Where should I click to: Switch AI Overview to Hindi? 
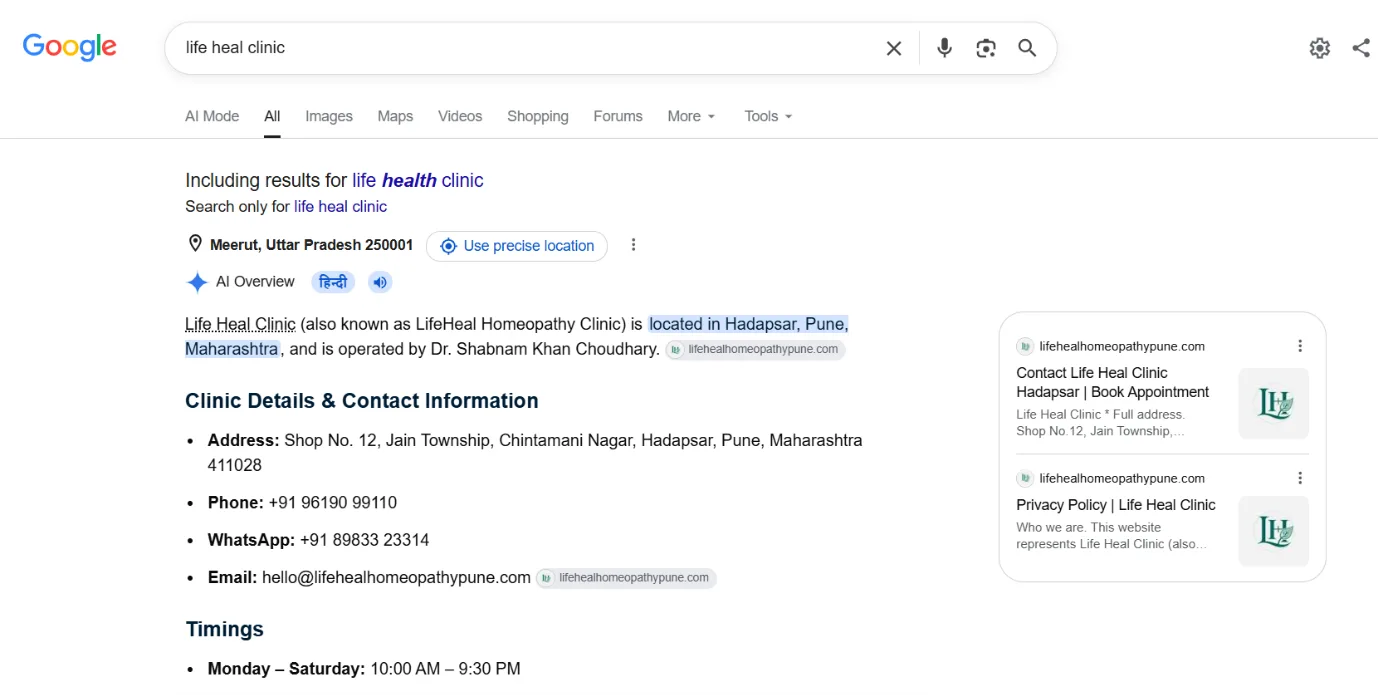pyautogui.click(x=333, y=282)
